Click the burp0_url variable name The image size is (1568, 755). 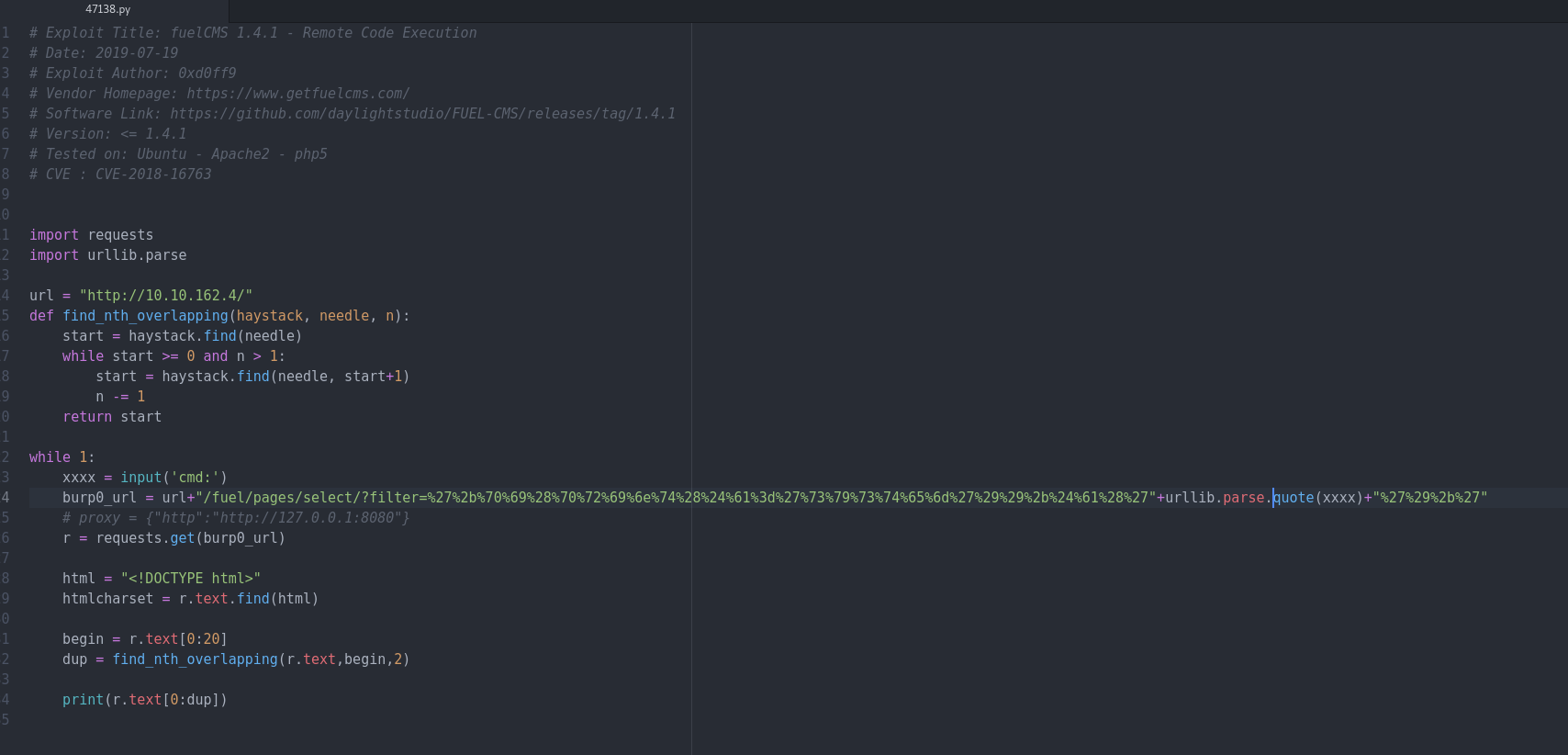99,498
